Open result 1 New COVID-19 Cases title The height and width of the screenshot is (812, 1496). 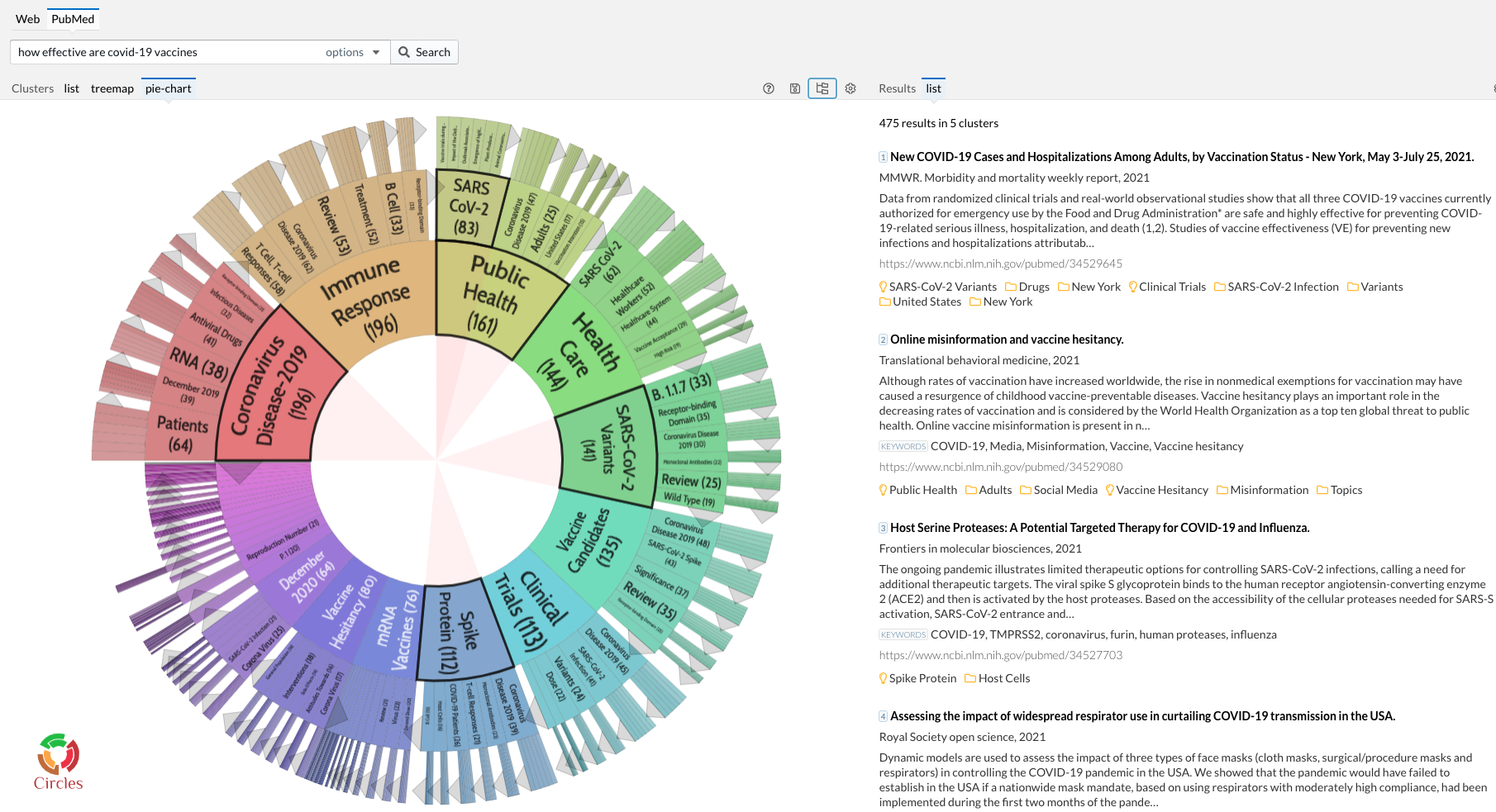(x=1182, y=157)
